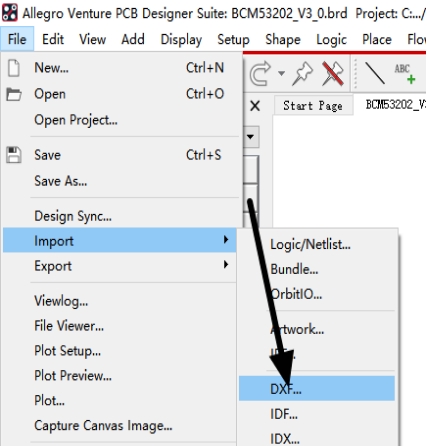The width and height of the screenshot is (427, 446).
Task: Click the New file document icon
Action: 14,68
